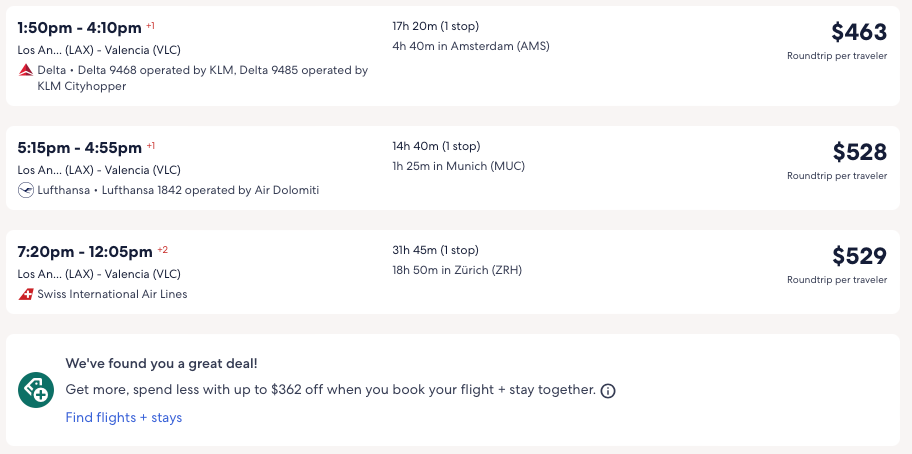Select the $463 Delta flight price
Viewport: 912px width, 454px height.
tap(858, 32)
